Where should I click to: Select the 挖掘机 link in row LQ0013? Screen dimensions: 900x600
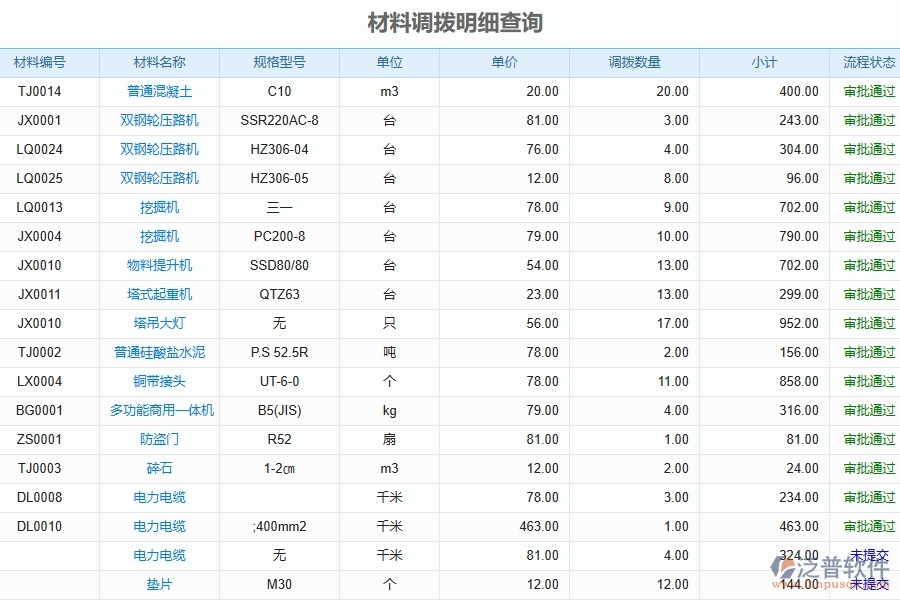158,207
